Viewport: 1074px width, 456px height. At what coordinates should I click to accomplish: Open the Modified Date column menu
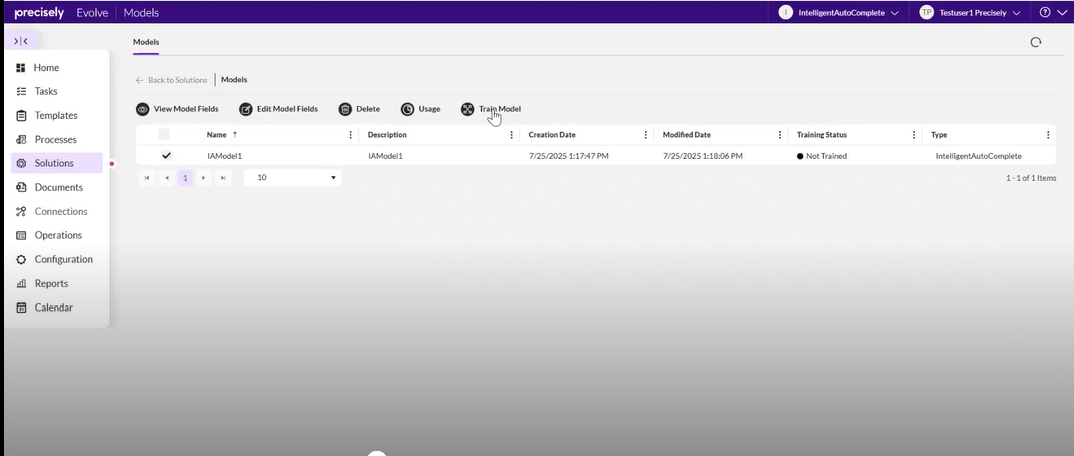click(779, 135)
